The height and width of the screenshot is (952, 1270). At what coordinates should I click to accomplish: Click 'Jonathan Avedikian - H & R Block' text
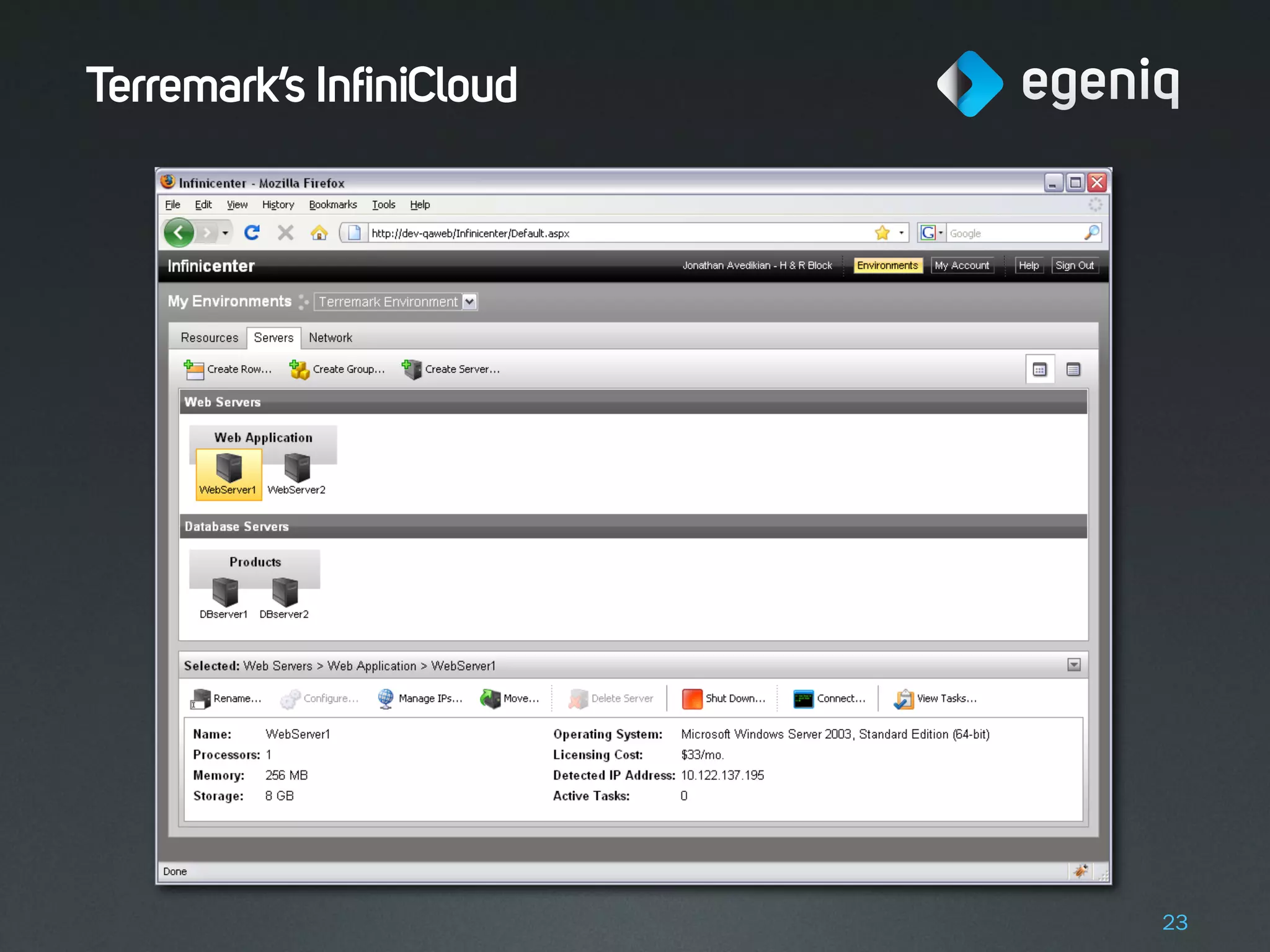pos(757,265)
